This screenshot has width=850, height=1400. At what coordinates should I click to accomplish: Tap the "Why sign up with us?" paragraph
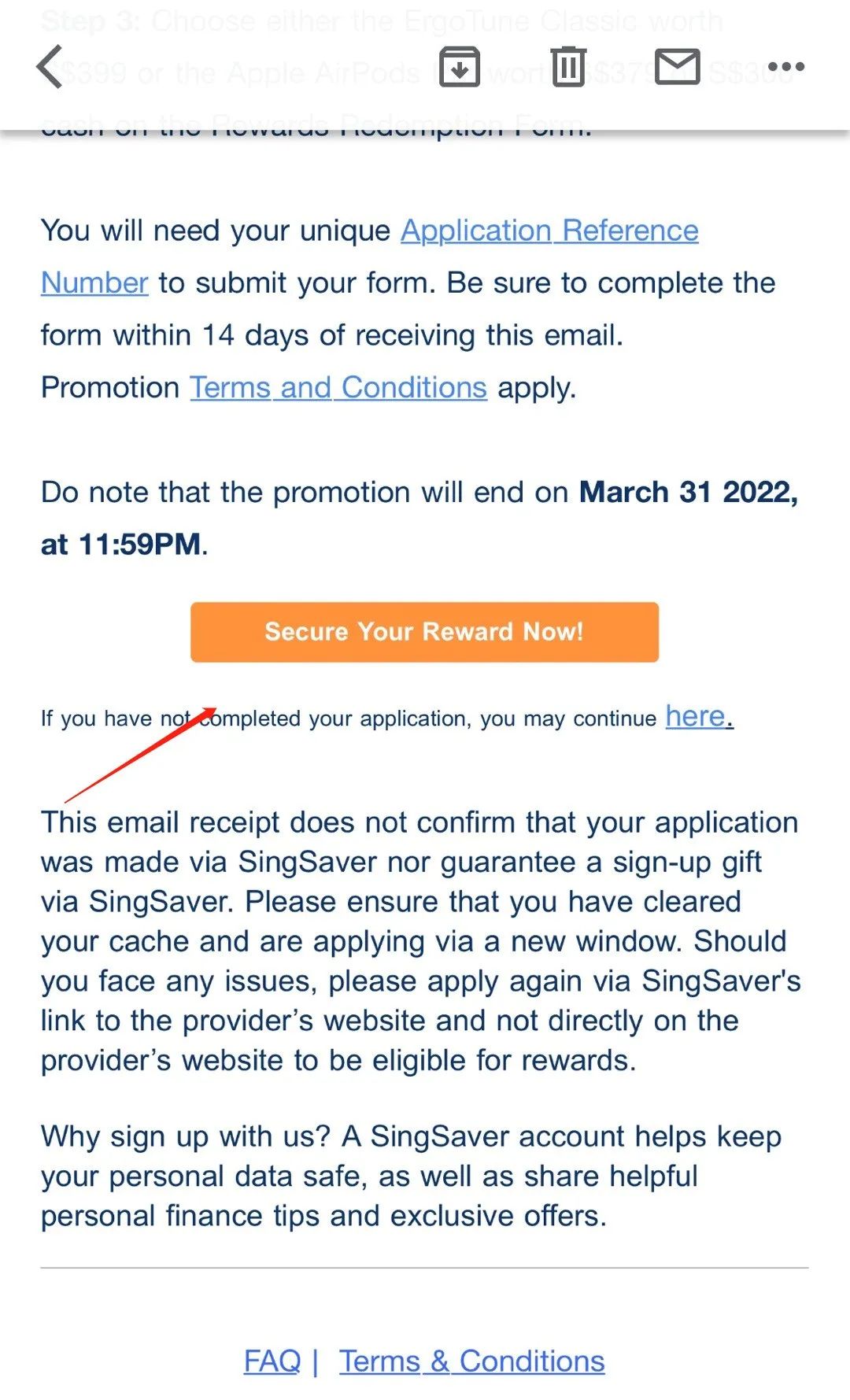coord(409,1177)
